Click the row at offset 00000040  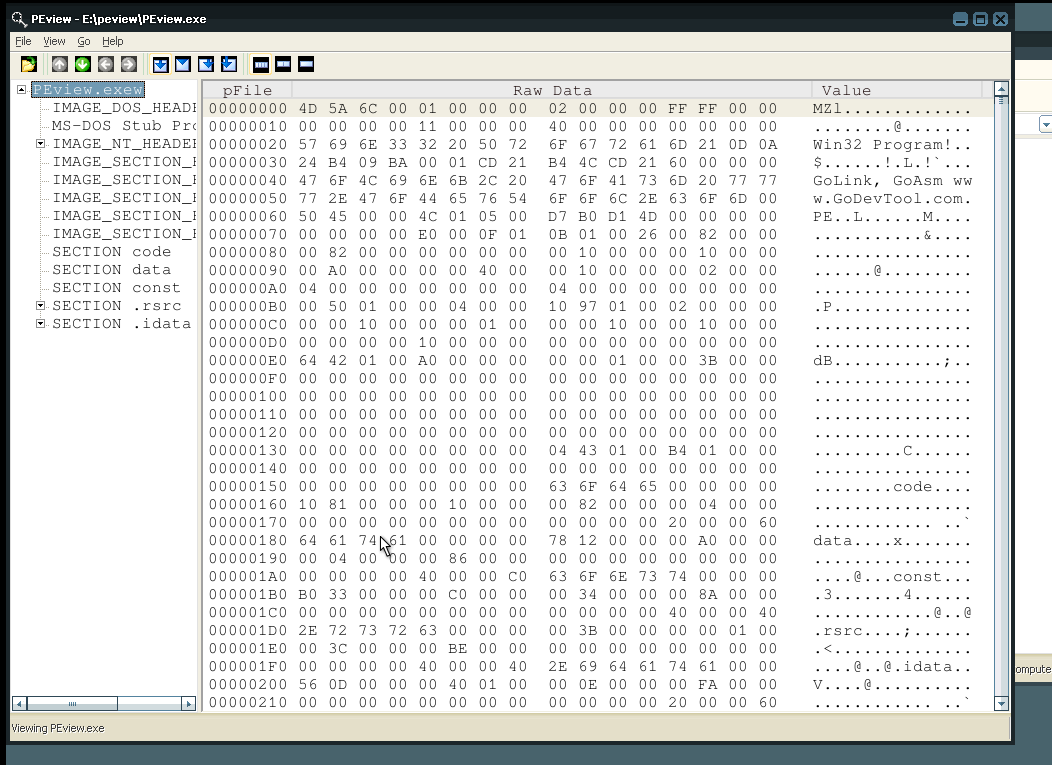pyautogui.click(x=598, y=181)
